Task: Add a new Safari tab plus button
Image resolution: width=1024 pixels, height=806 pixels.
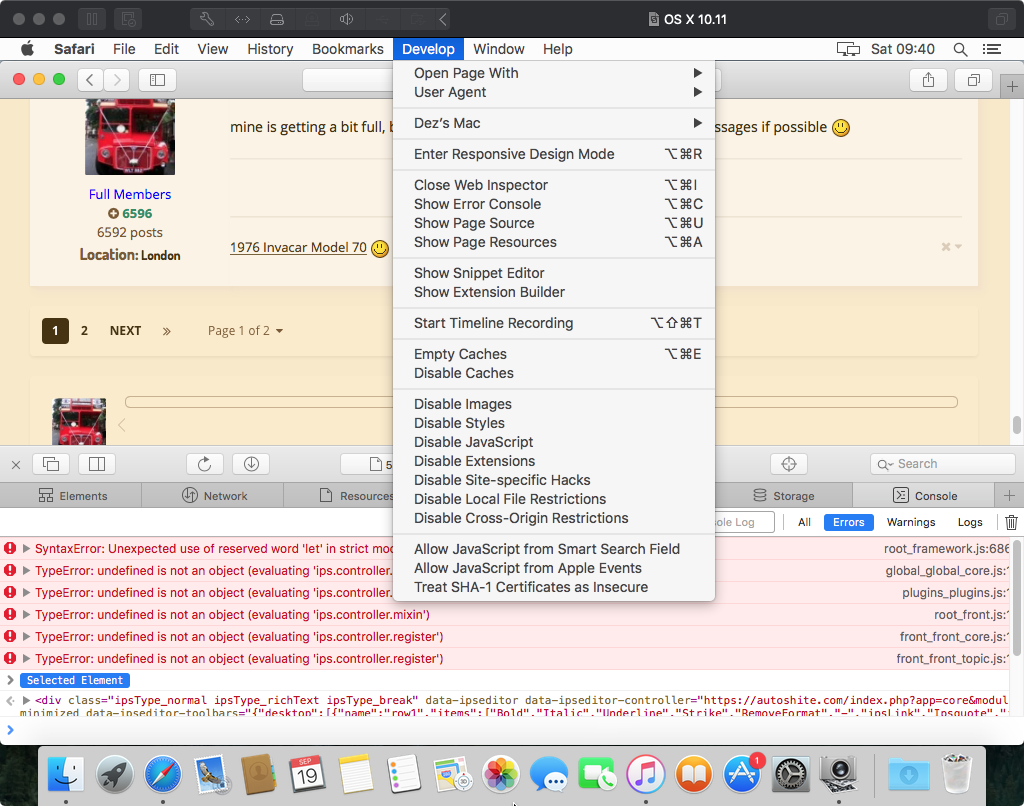Action: [x=1012, y=86]
